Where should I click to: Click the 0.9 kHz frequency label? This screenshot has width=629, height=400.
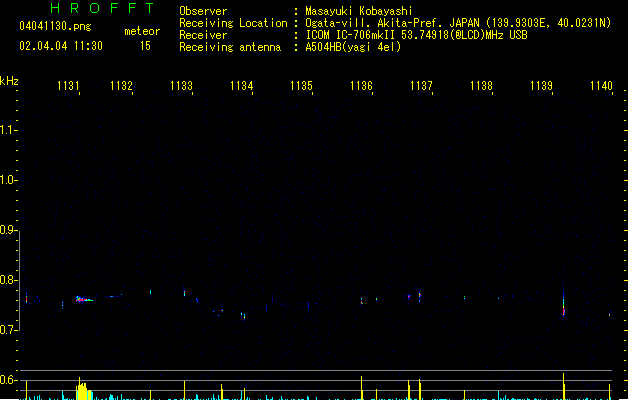click(8, 230)
